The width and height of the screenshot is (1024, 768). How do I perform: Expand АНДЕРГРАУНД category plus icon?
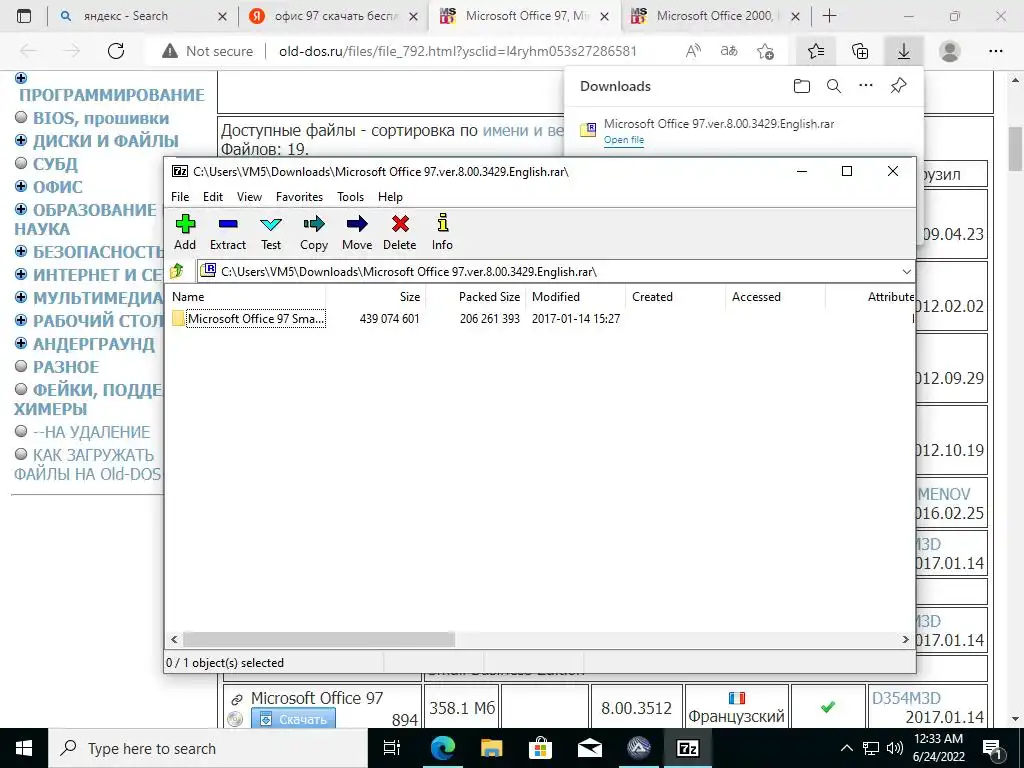pyautogui.click(x=21, y=344)
